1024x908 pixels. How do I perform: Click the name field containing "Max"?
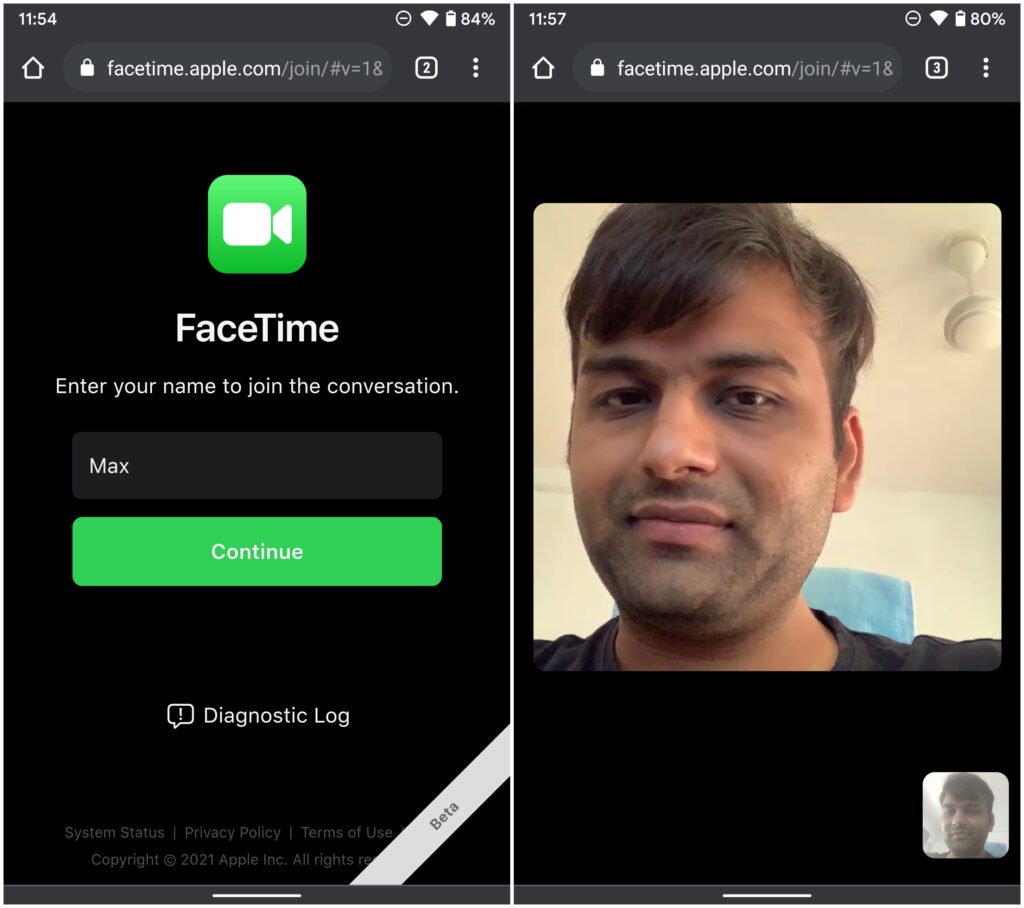257,466
